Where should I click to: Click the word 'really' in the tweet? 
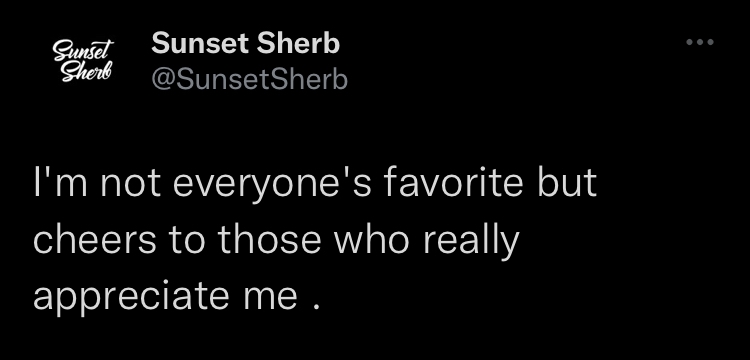470,241
